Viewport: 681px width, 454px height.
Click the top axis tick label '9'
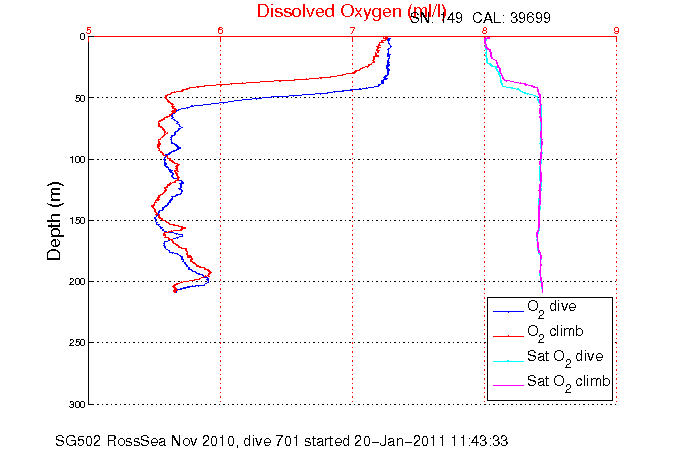[616, 30]
